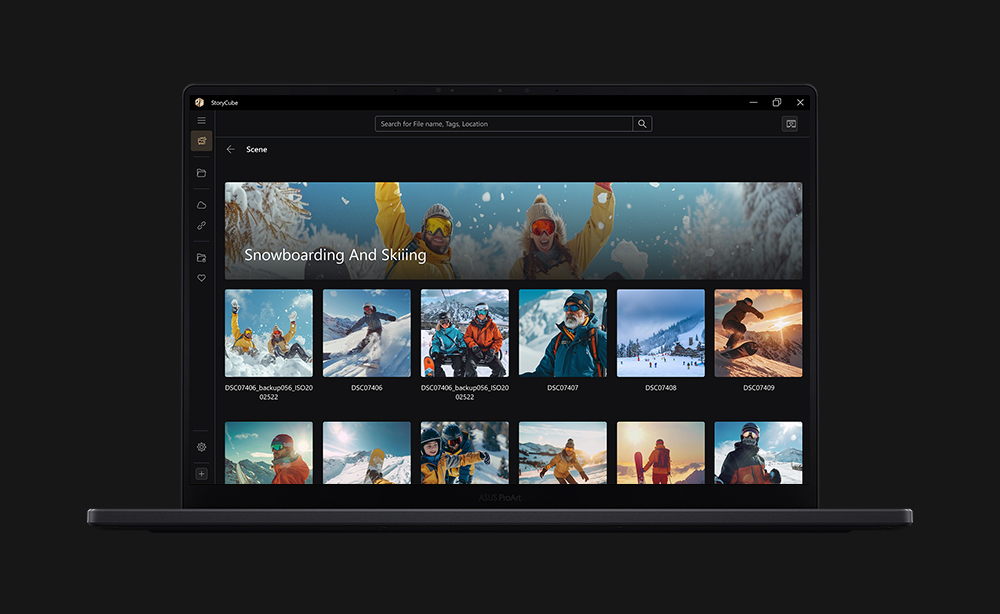Open the folder view in sidebar
Image resolution: width=1000 pixels, height=614 pixels.
click(201, 173)
